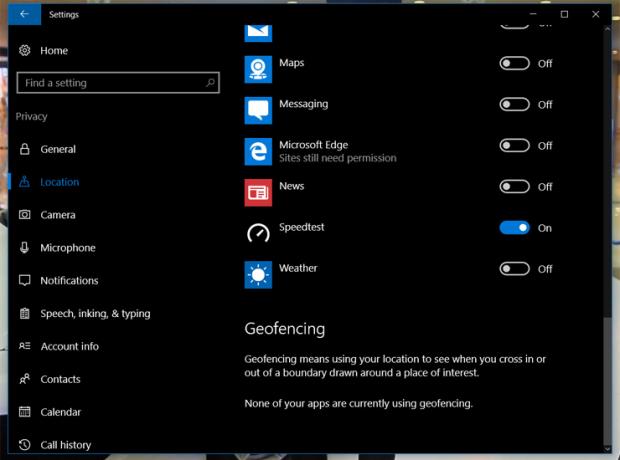Screen dimensions: 620x460
Task: Click the search magnifier icon
Action: point(209,83)
